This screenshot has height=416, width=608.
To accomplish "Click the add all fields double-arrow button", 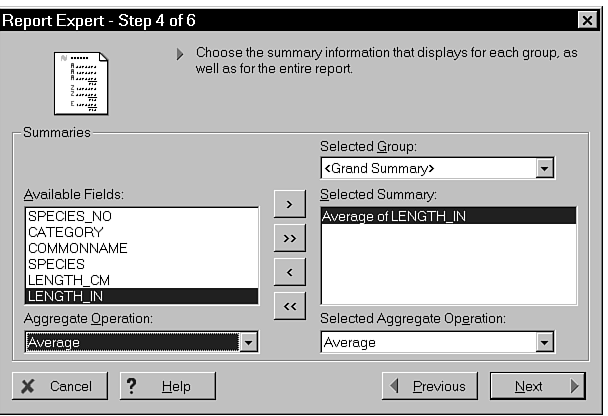I will 289,238.
